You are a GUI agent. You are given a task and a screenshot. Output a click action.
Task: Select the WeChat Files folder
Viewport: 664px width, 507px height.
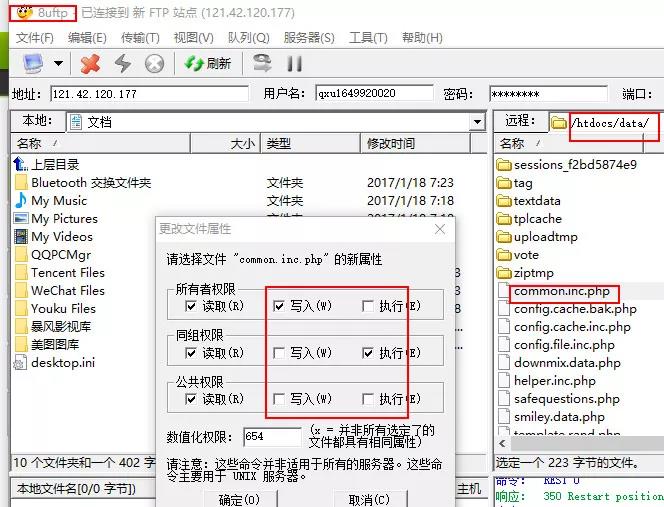[60, 291]
